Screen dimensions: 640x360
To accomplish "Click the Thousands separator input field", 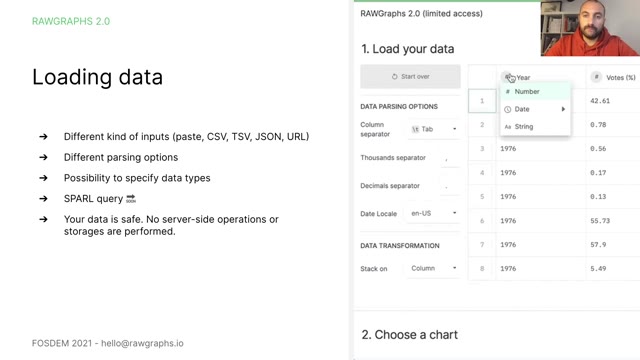I will coord(451,158).
